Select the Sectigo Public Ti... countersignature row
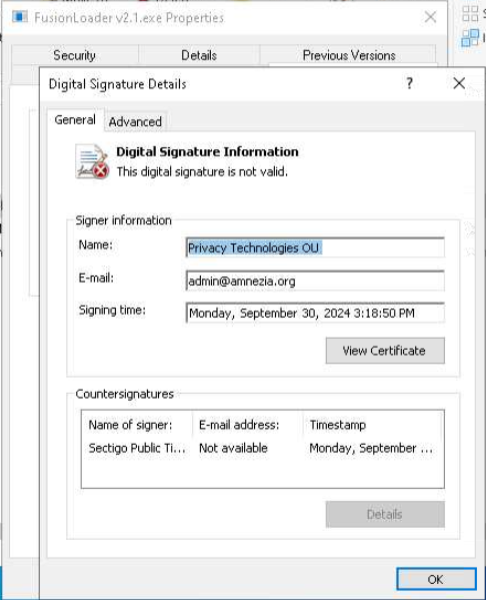486x600 pixels. pos(263,448)
